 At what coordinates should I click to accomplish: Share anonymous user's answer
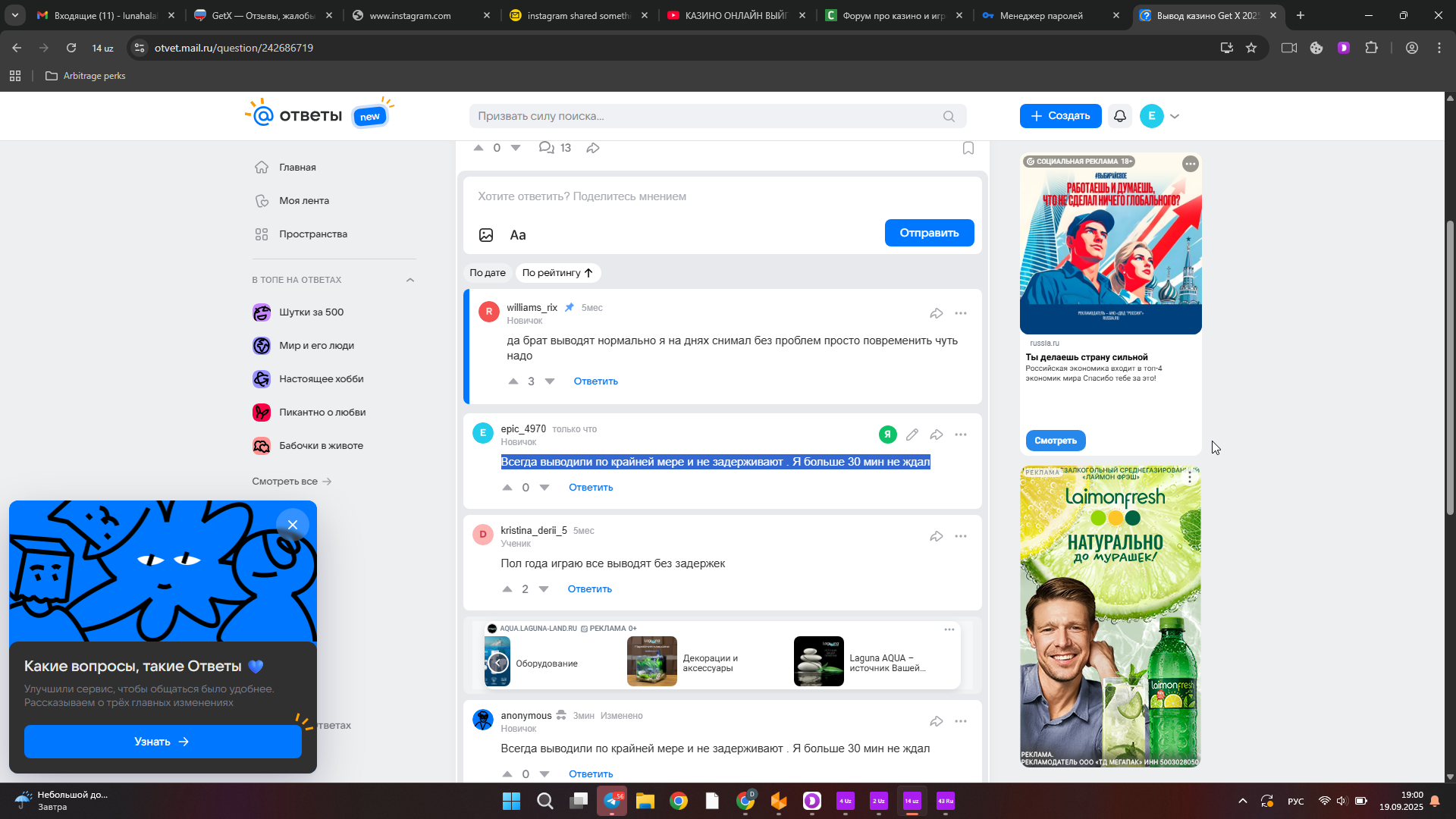(937, 721)
